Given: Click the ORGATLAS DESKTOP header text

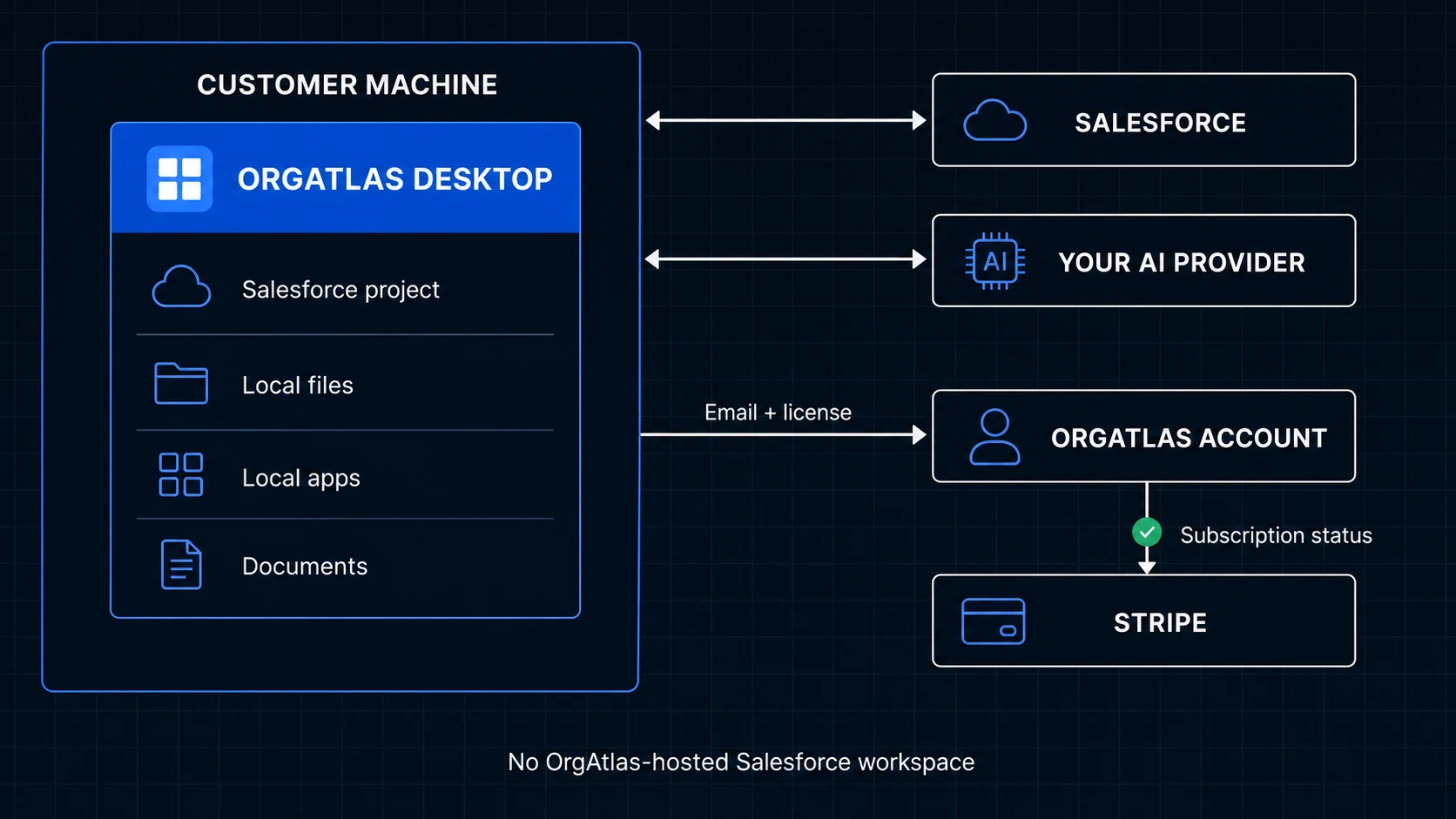Looking at the screenshot, I should (x=395, y=179).
